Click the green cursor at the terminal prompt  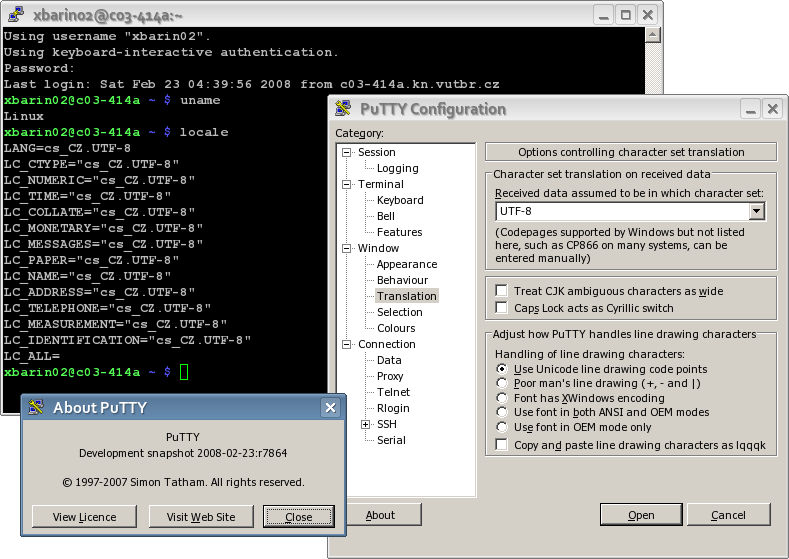(184, 372)
